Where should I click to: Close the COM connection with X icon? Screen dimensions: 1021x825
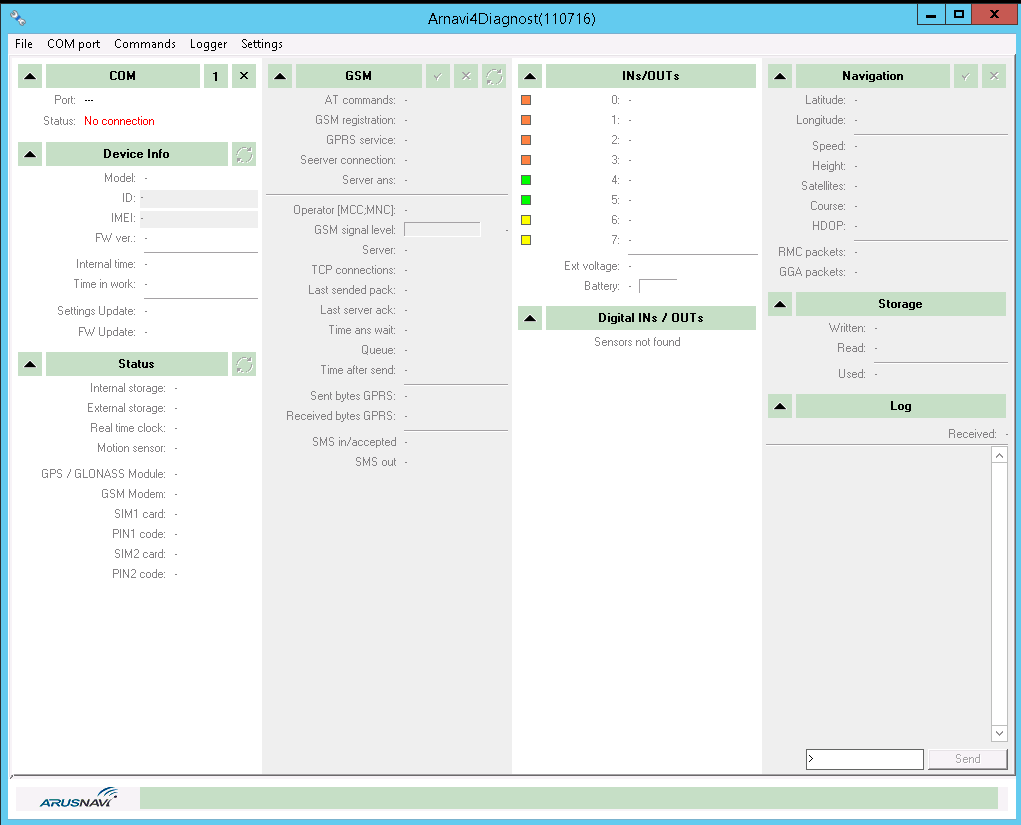point(244,76)
